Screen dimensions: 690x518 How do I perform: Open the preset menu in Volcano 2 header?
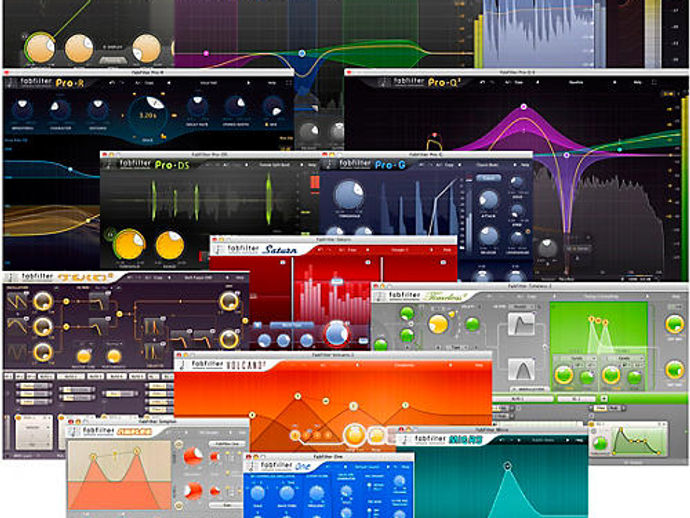[x=404, y=365]
